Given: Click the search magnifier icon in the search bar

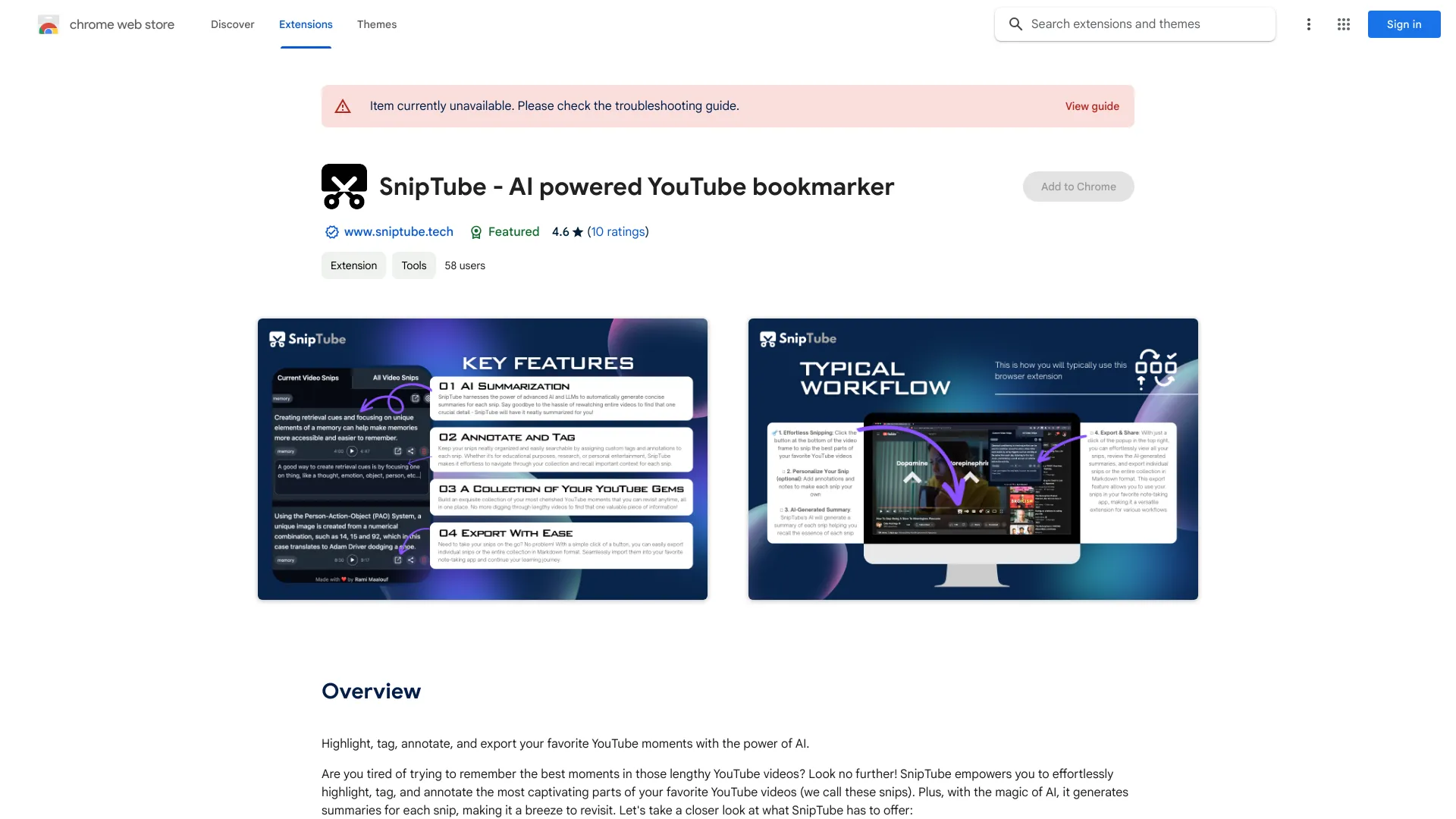Looking at the screenshot, I should 1016,24.
